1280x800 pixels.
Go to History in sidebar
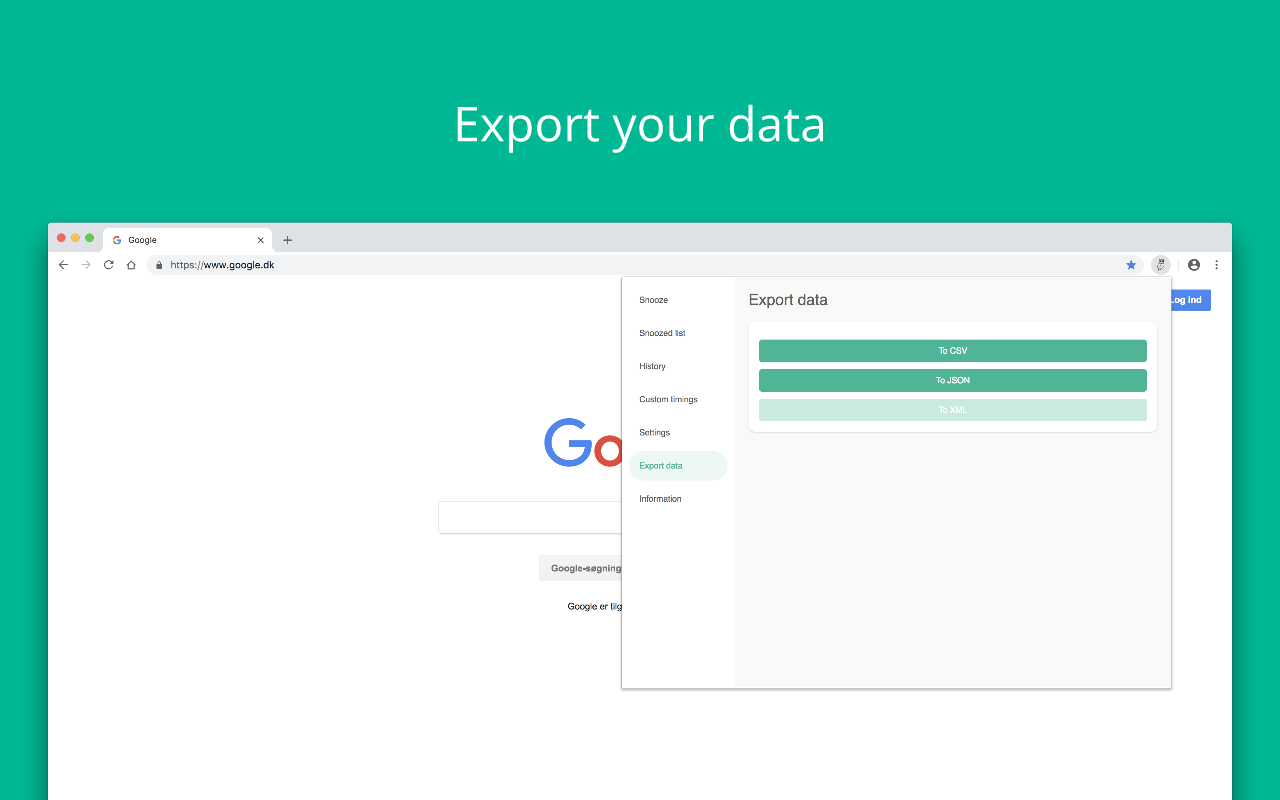pyautogui.click(x=652, y=366)
